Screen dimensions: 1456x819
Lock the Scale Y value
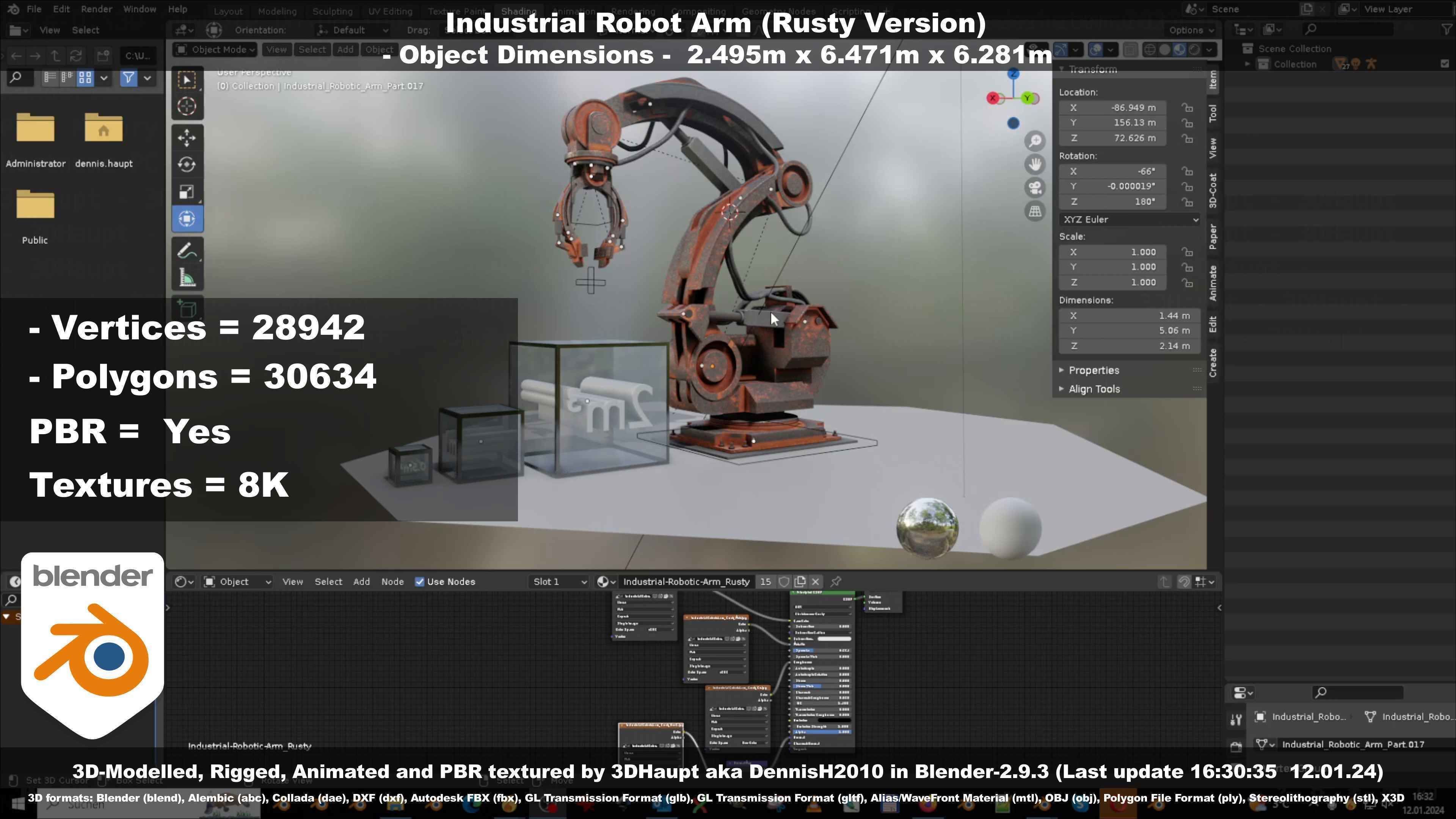(x=1187, y=267)
